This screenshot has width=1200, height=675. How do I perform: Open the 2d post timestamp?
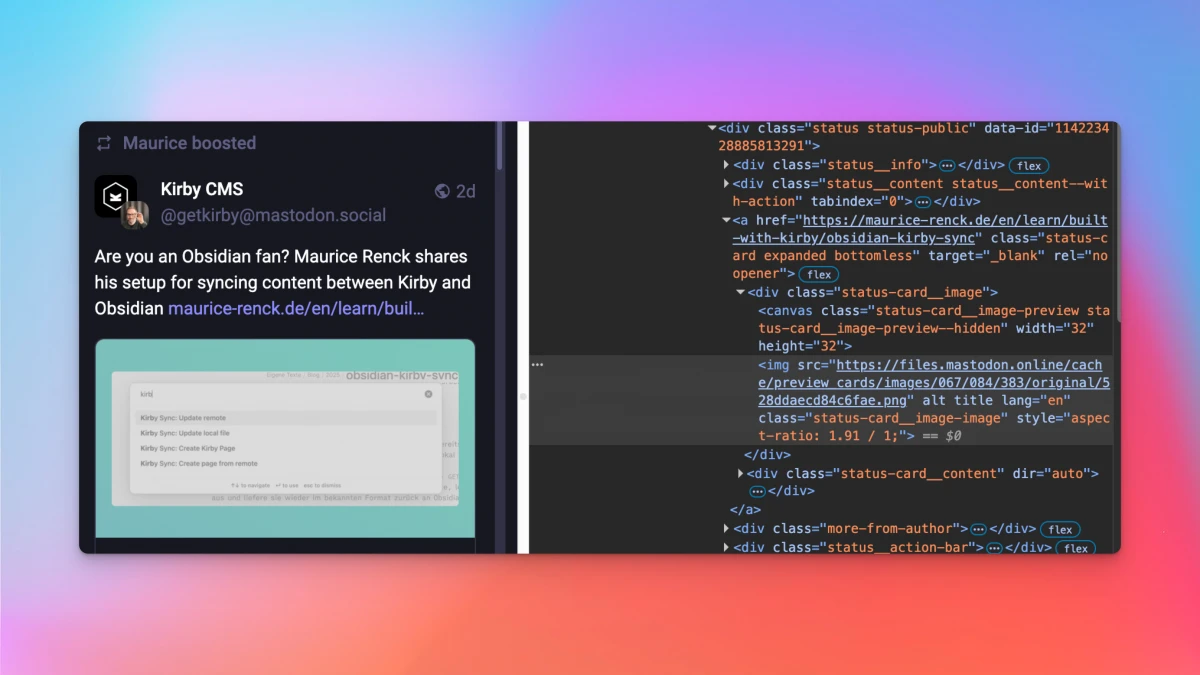point(466,191)
